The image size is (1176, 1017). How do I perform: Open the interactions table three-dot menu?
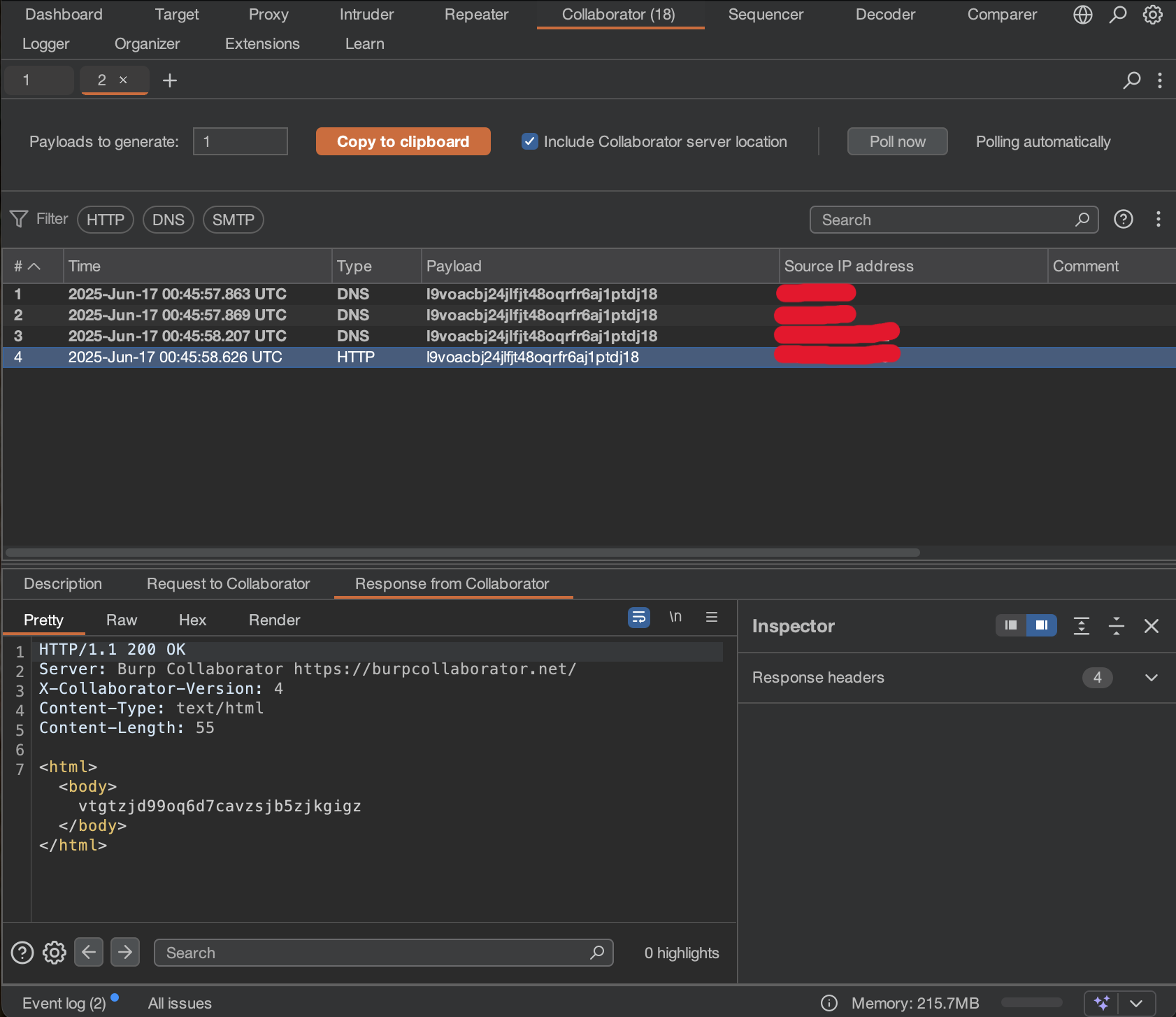[x=1159, y=220]
